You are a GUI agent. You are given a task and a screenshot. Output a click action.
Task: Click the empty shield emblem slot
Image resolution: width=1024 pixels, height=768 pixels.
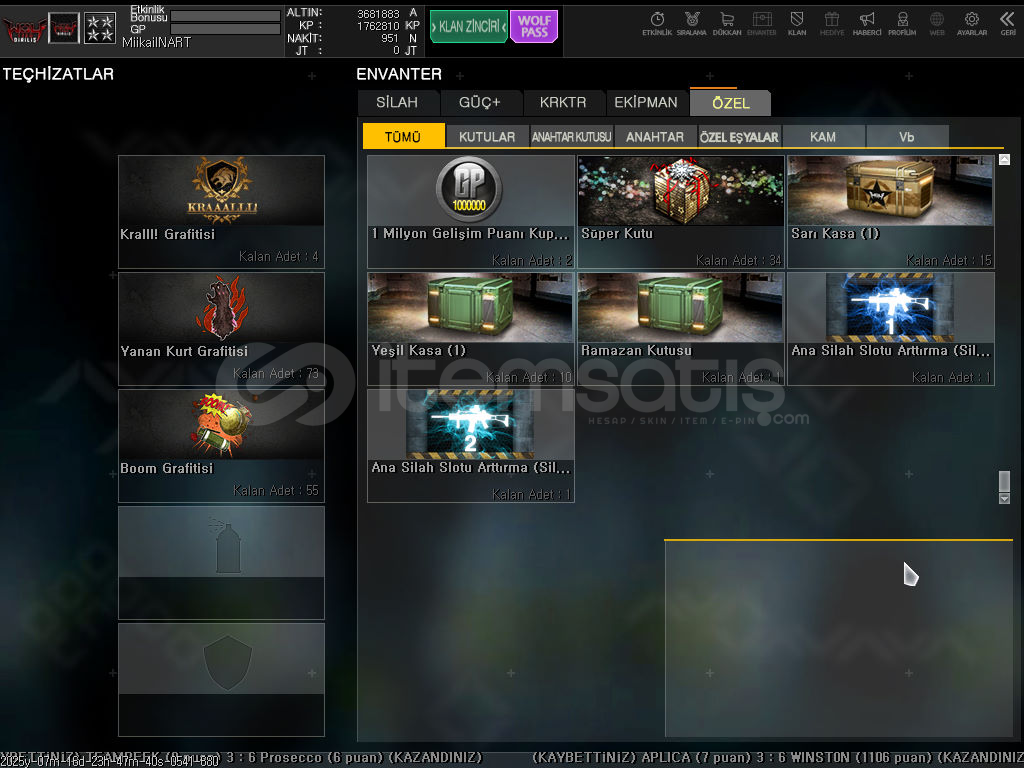tap(221, 679)
